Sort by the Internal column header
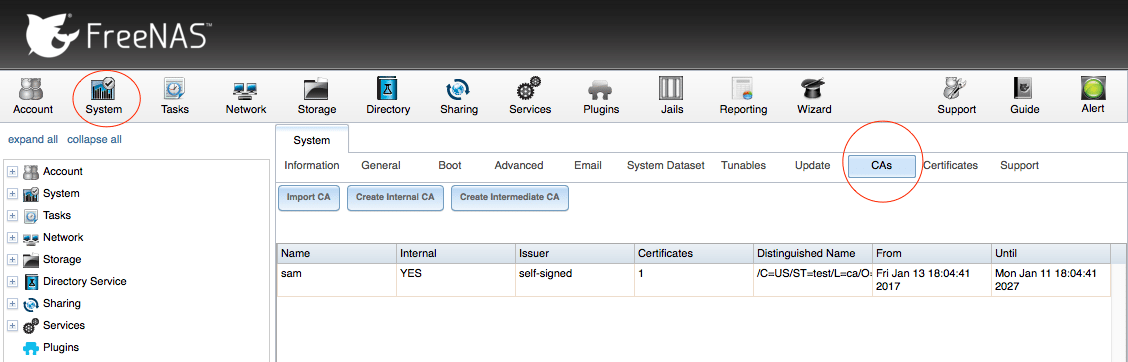Image resolution: width=1128 pixels, height=362 pixels. (456, 253)
